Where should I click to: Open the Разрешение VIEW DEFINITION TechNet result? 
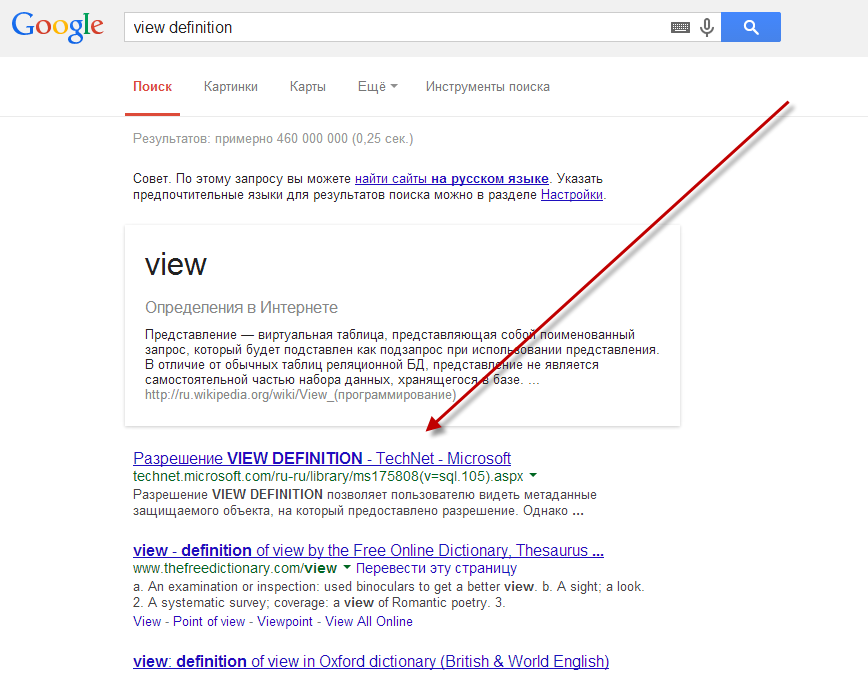321,458
